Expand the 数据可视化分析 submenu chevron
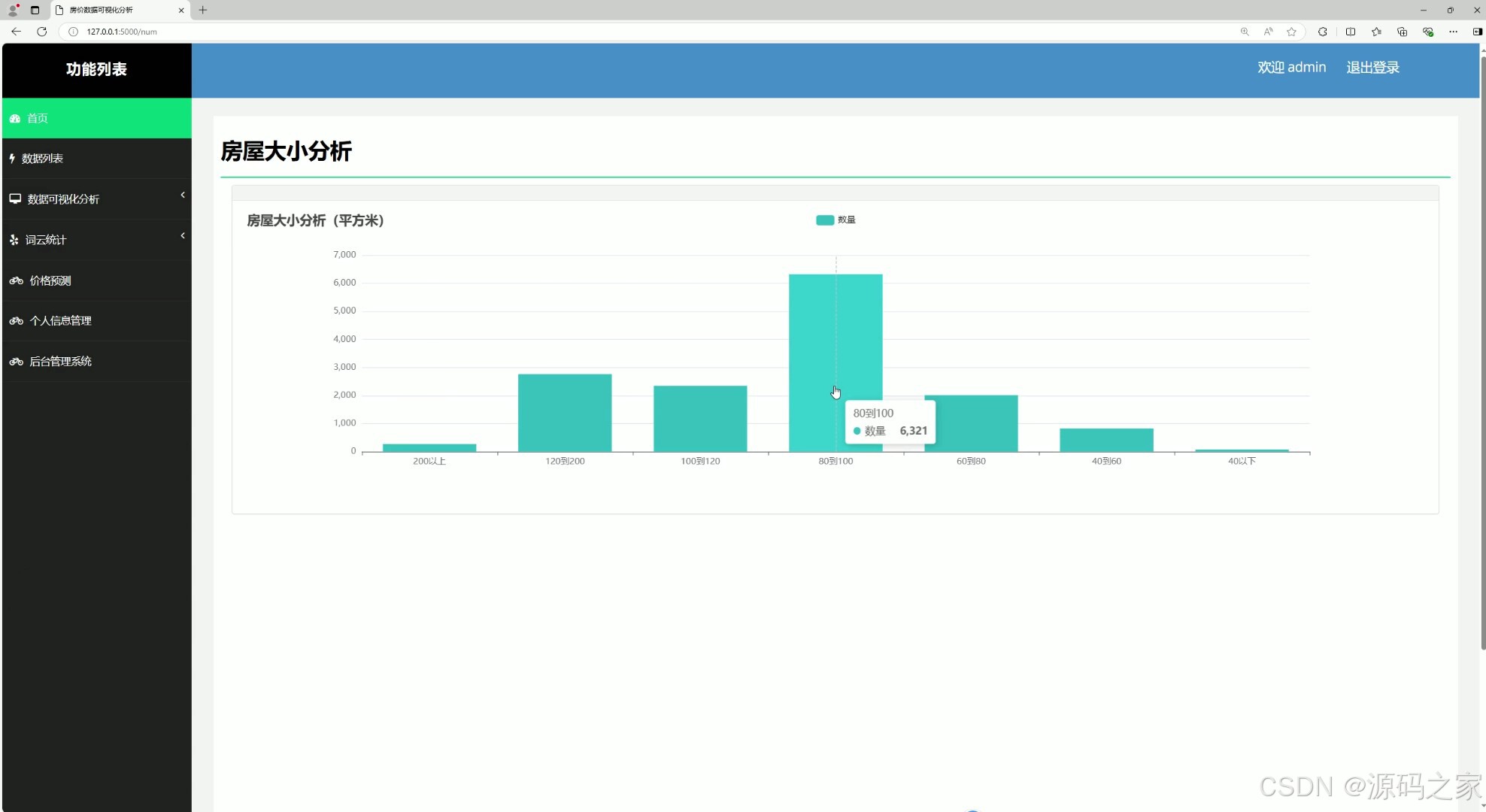Viewport: 1486px width, 812px height. [183, 195]
